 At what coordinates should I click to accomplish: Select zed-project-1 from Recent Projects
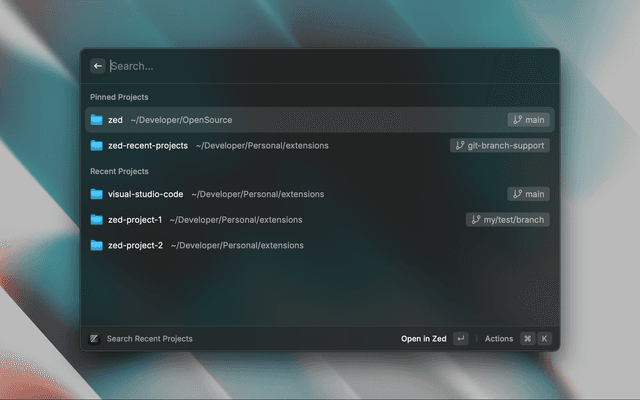[x=135, y=219]
